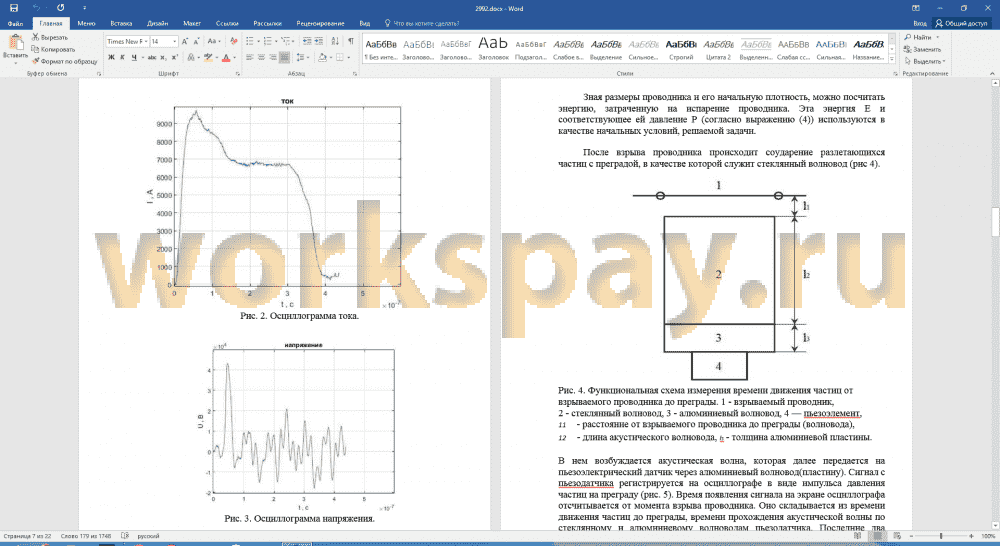Apply the Подзагол... style
Screen dimensions: 1000x546
(x=531, y=49)
